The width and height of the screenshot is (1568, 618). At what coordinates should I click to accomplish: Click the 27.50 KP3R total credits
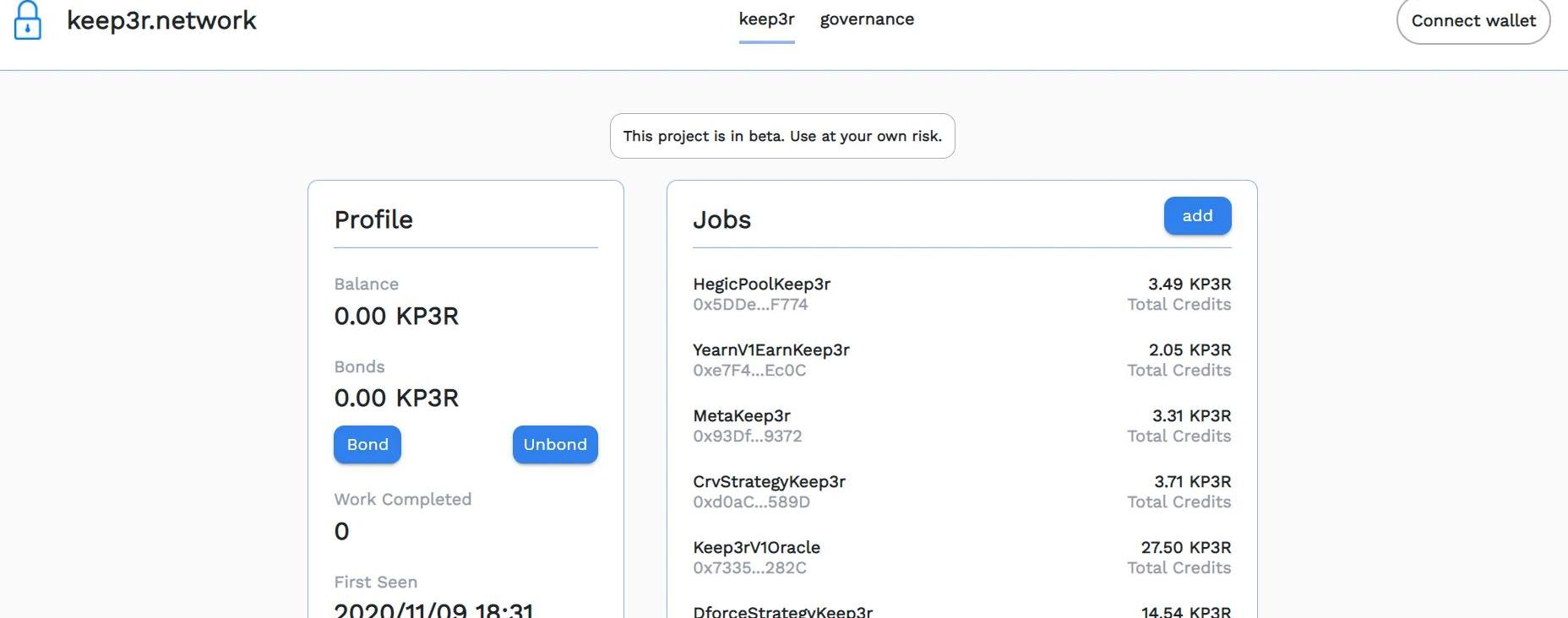click(1185, 548)
